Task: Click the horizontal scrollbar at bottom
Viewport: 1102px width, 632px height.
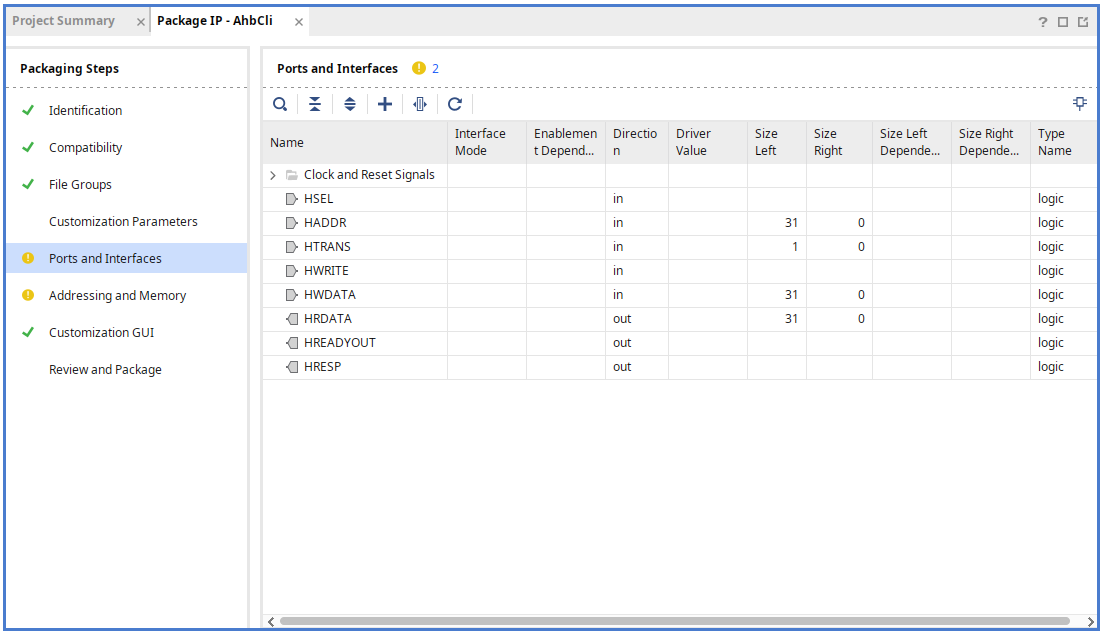Action: pos(675,621)
